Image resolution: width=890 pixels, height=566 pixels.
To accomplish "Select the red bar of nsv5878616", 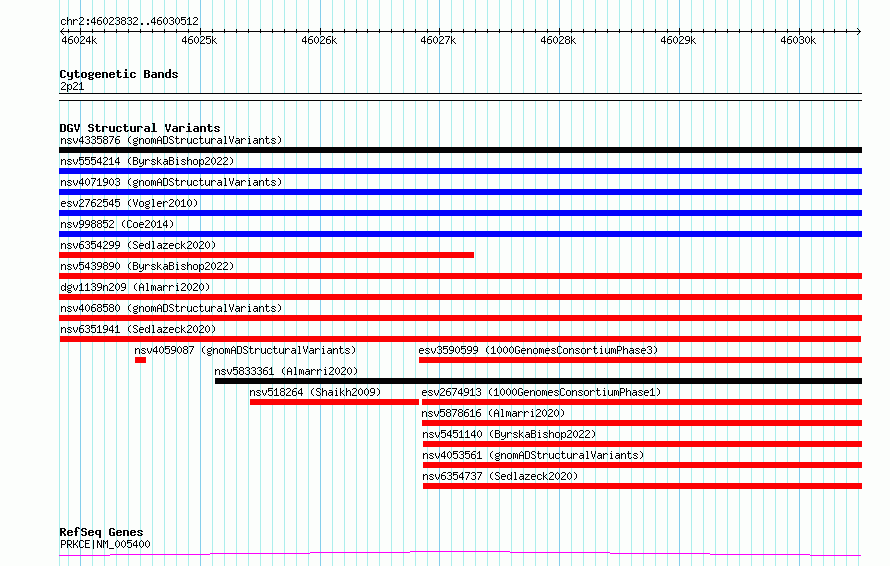I will pyautogui.click(x=642, y=423).
